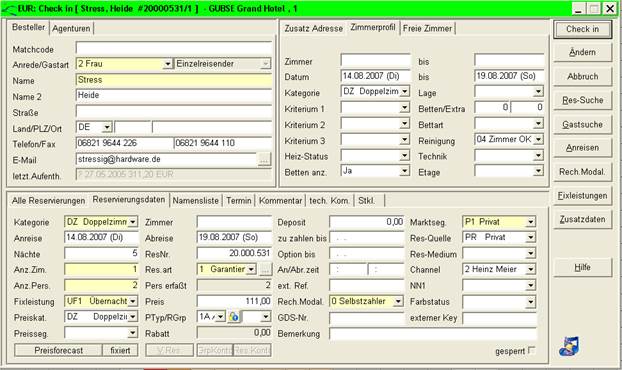The width and height of the screenshot is (622, 370).
Task: Open the Marktseg. dropdown showing P1 Privat
Action: [x=531, y=222]
